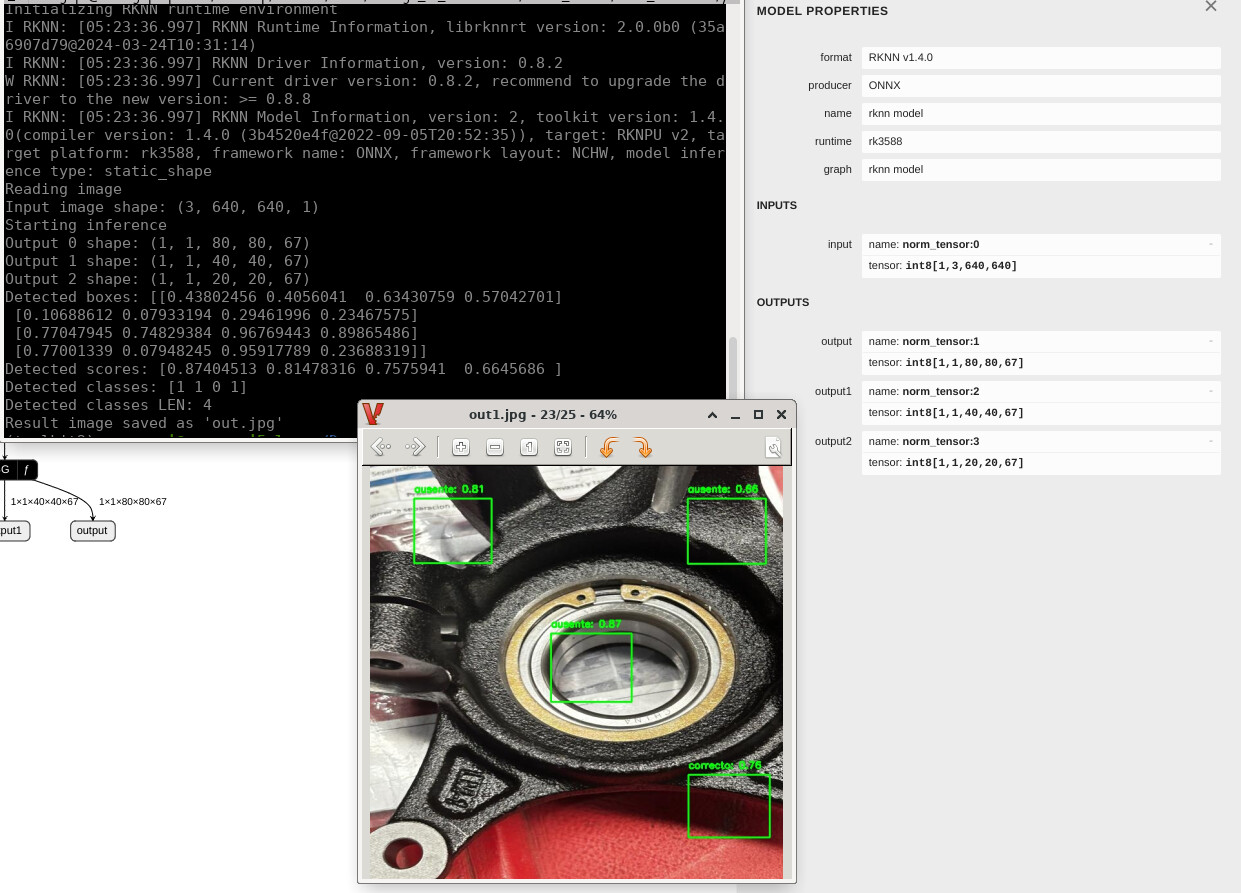The width and height of the screenshot is (1241, 893).
Task: Collapse the output2 norm_tensor:3 details
Action: click(1210, 441)
